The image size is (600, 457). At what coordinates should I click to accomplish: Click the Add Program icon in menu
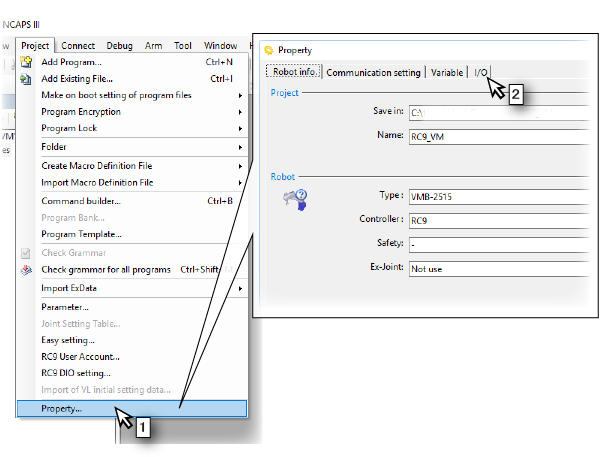click(x=27, y=62)
